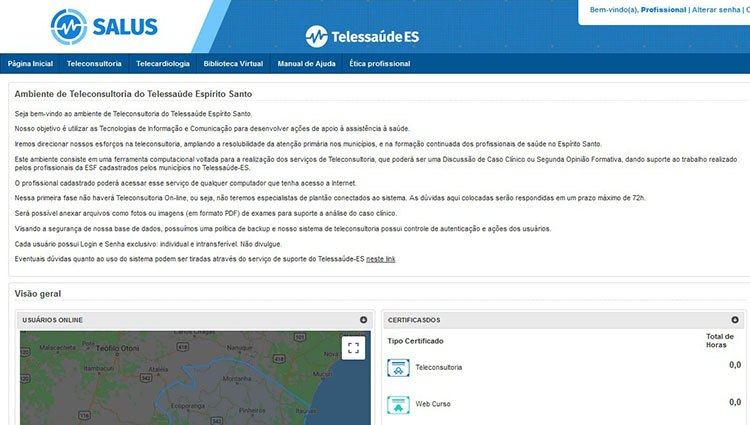The width and height of the screenshot is (750, 425).
Task: Click the Alterar senha link
Action: (x=717, y=10)
